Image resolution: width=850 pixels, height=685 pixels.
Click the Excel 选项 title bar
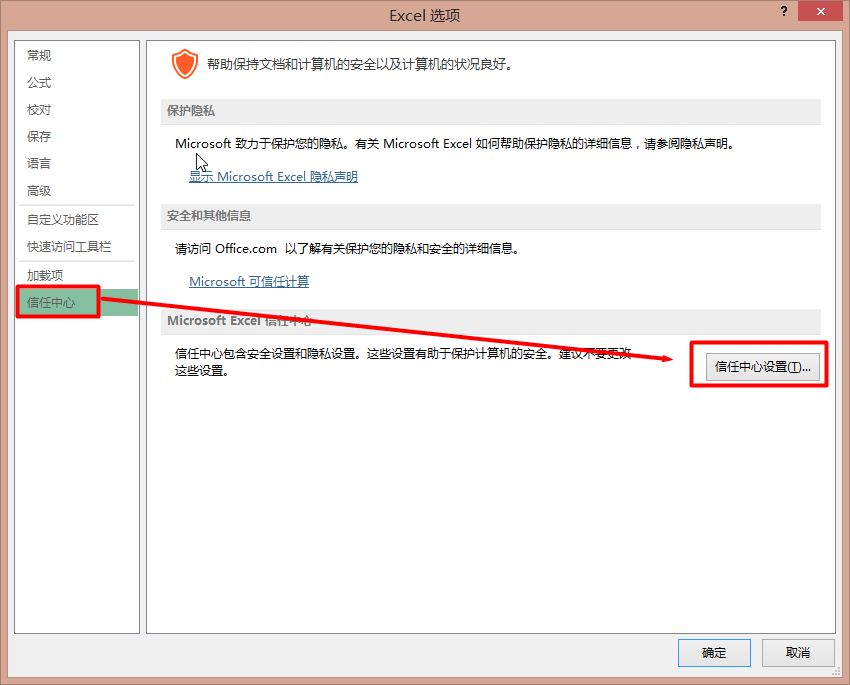[424, 15]
